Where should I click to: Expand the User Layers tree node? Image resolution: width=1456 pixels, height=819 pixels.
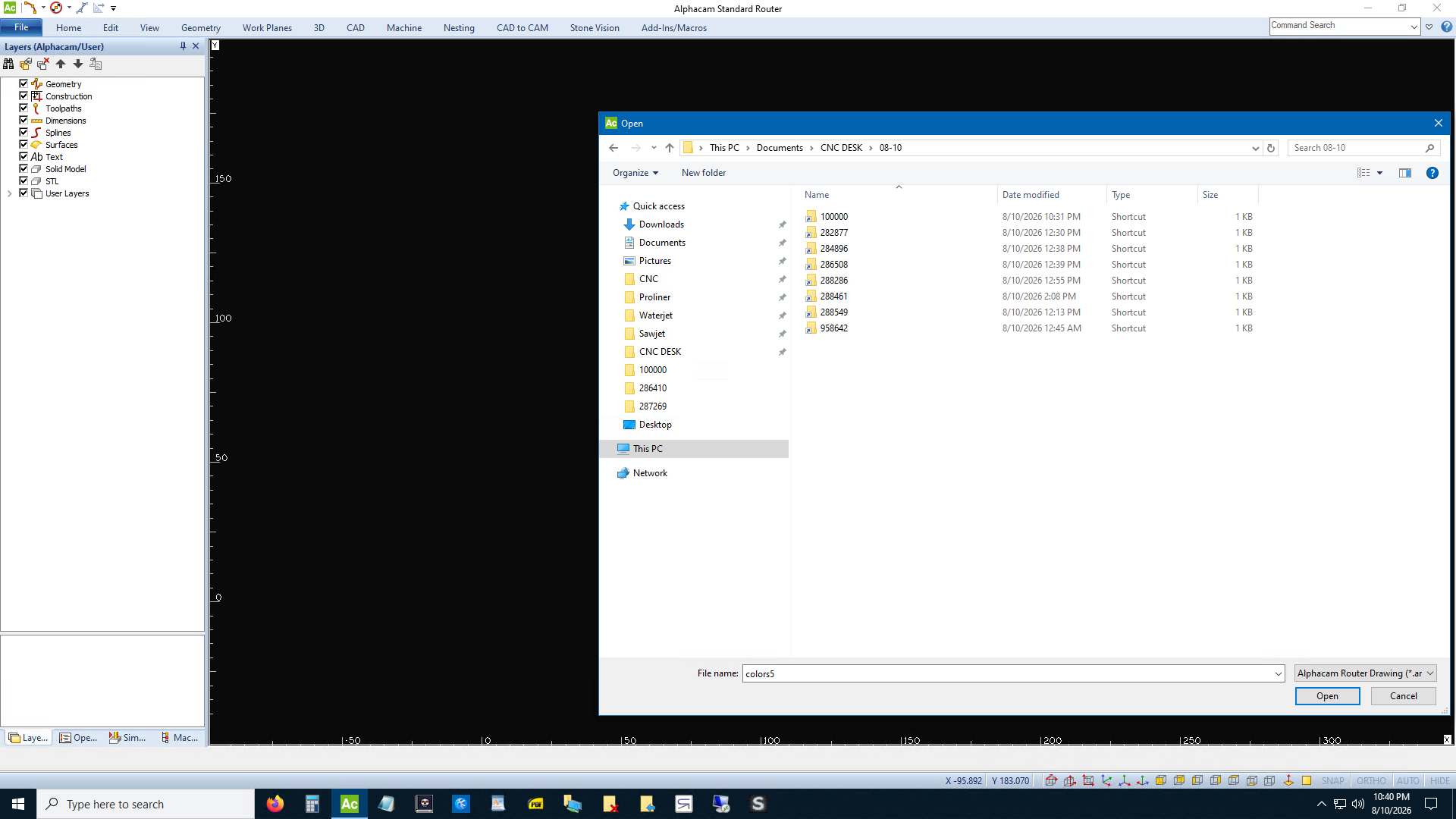(9, 193)
